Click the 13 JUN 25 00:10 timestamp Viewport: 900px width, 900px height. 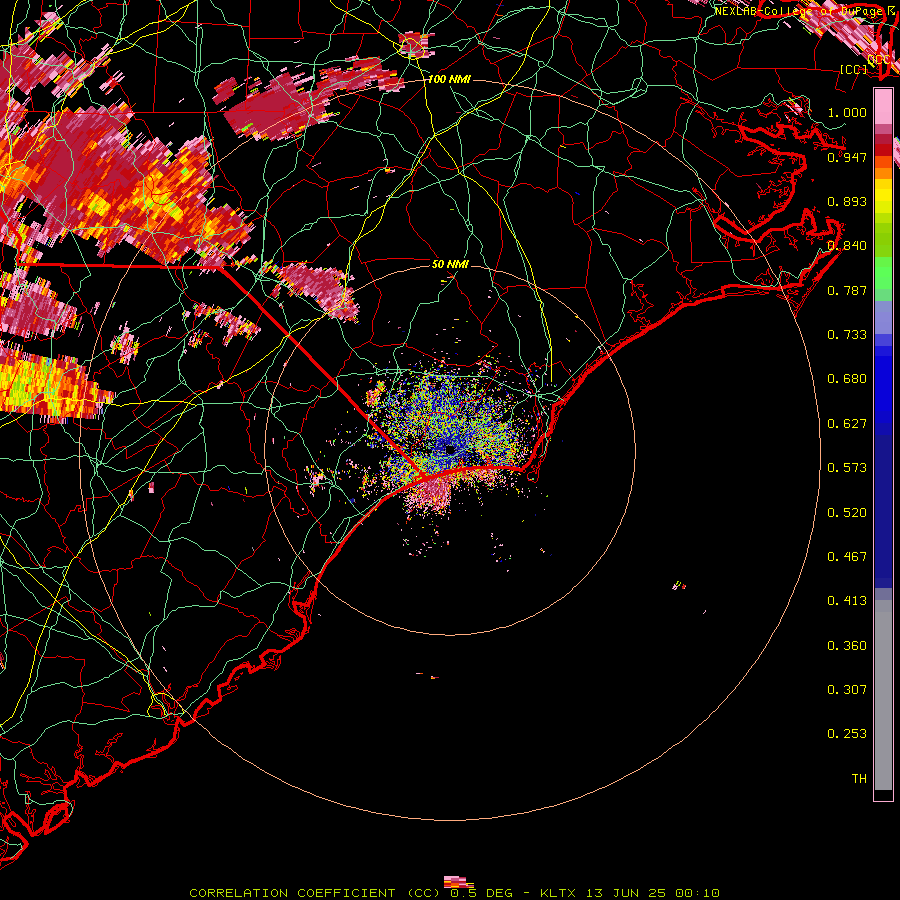(x=653, y=893)
